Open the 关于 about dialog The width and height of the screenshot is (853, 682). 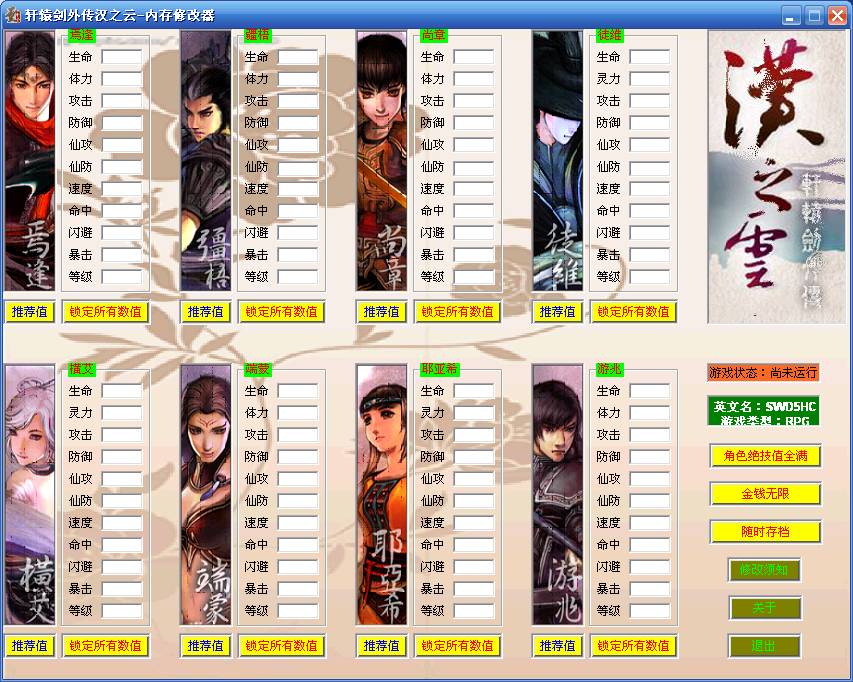point(764,608)
